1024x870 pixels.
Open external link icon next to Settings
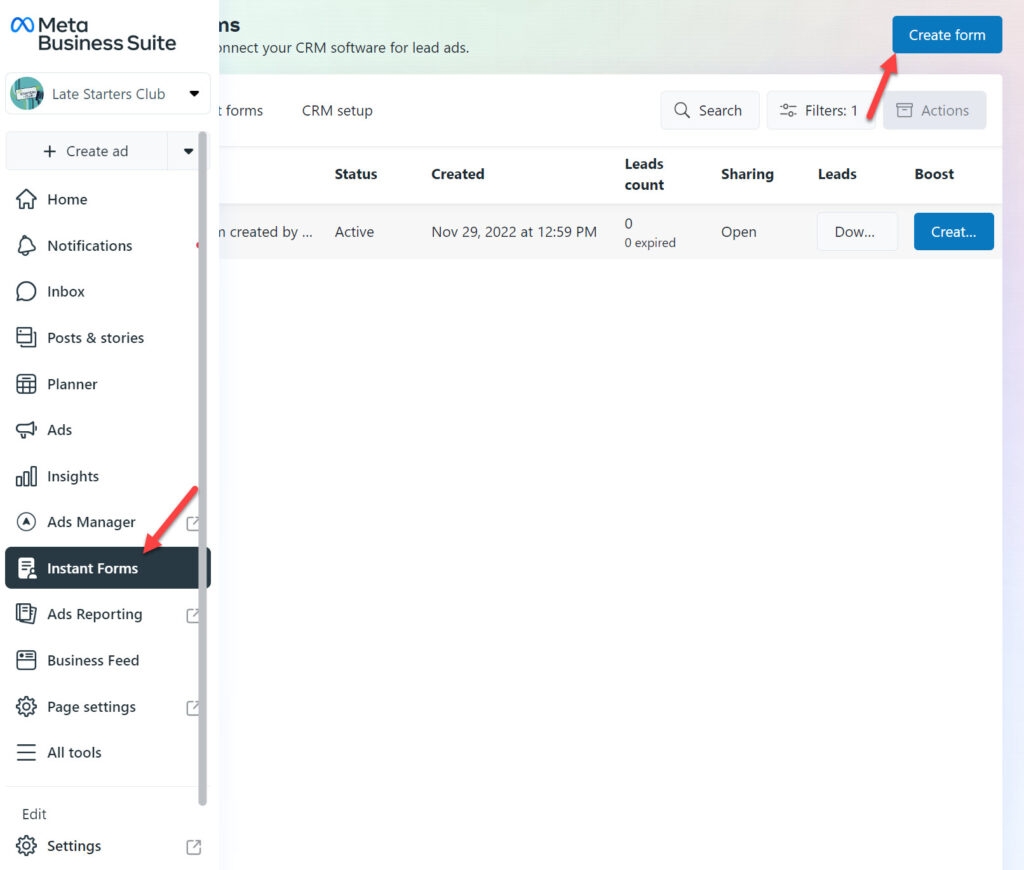point(193,846)
